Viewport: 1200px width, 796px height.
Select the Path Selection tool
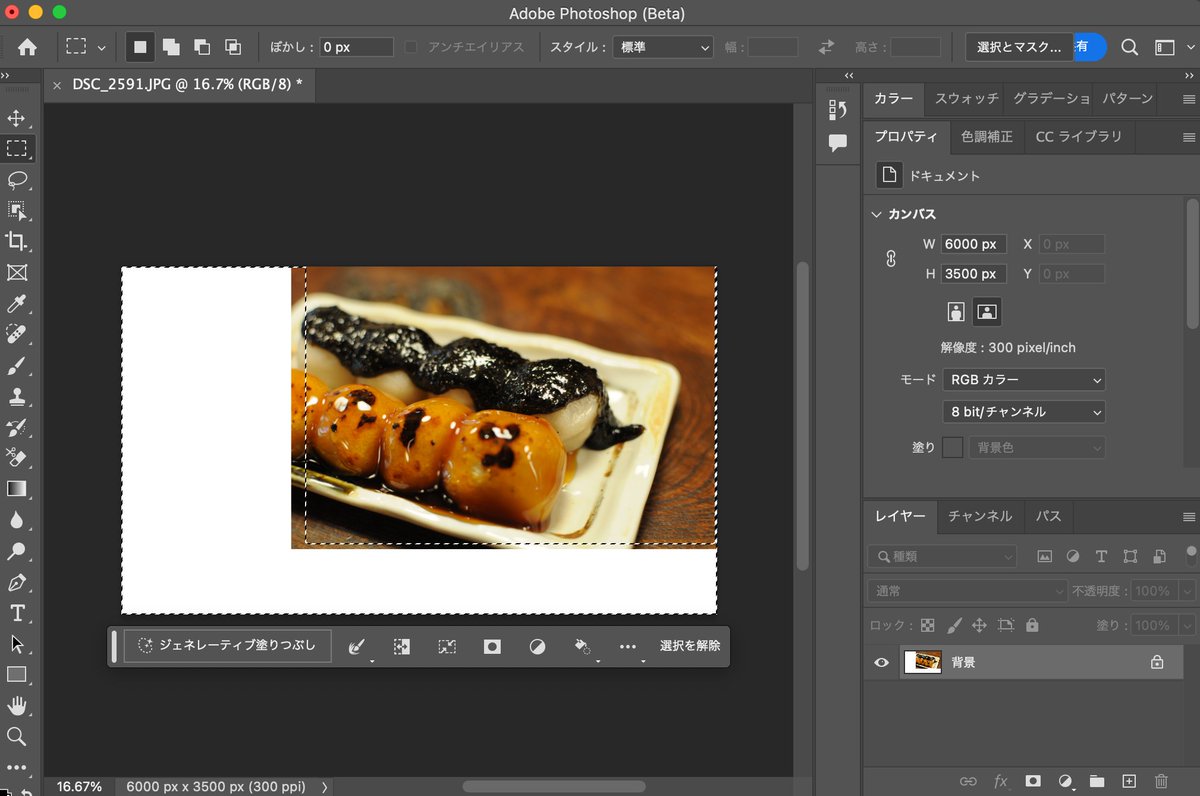17,644
